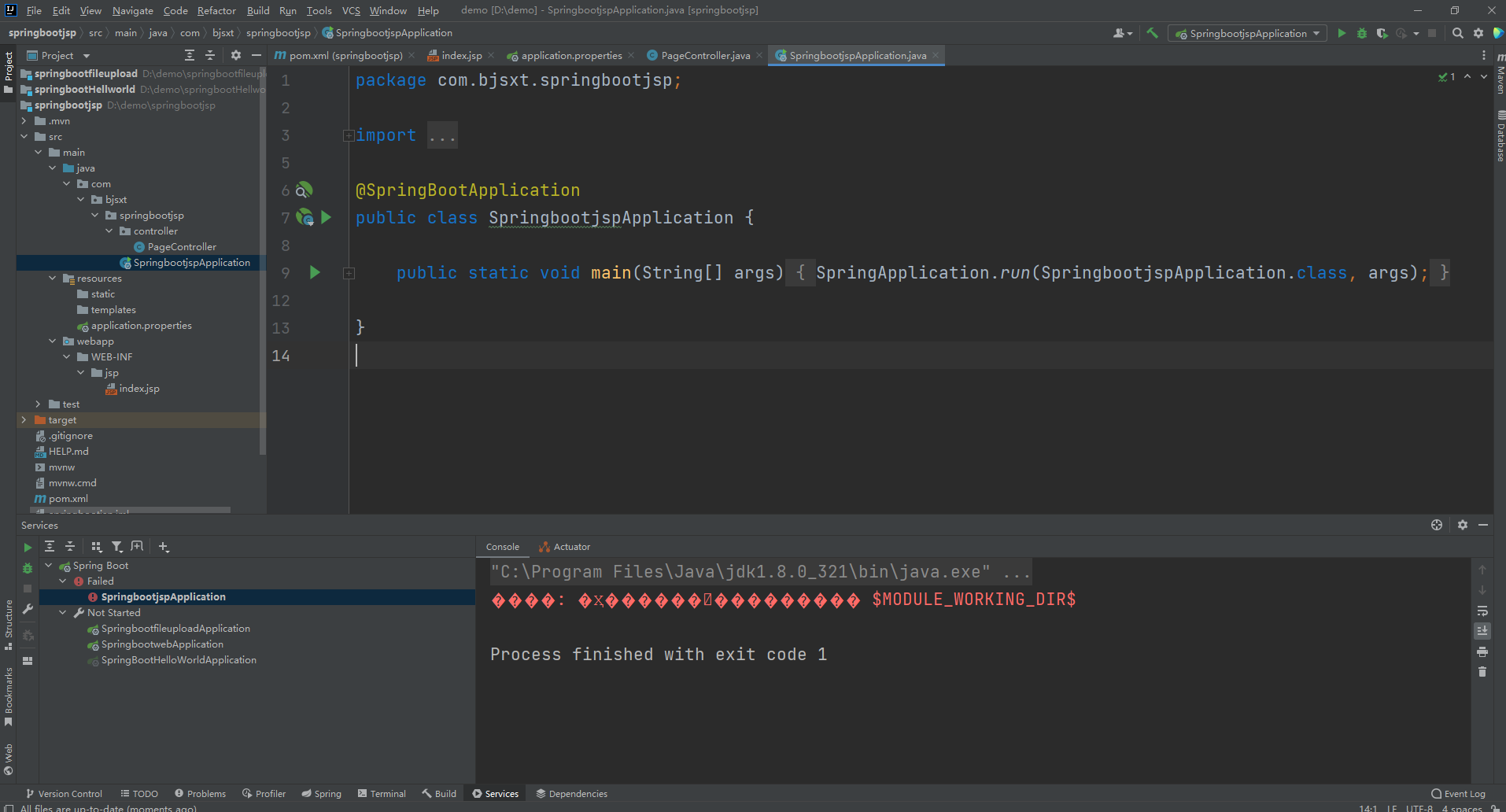Open IDE settings gear in top toolbar
Viewport: 1506px width, 812px height.
tap(1478, 33)
